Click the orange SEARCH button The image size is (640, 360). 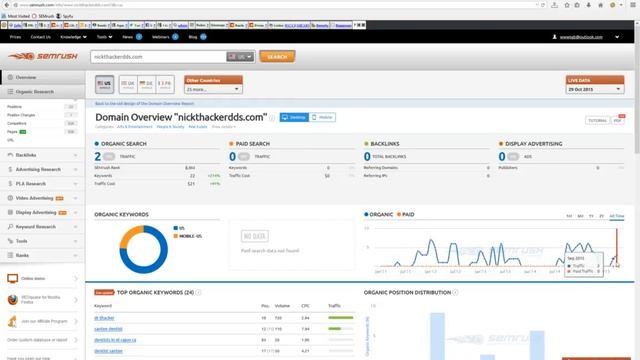coord(277,57)
